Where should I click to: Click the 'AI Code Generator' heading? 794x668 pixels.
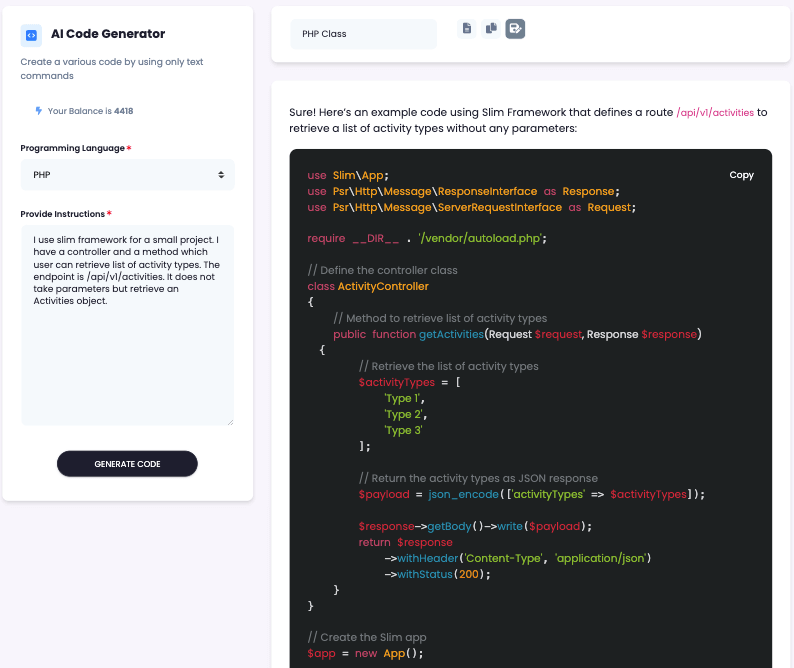tap(108, 34)
